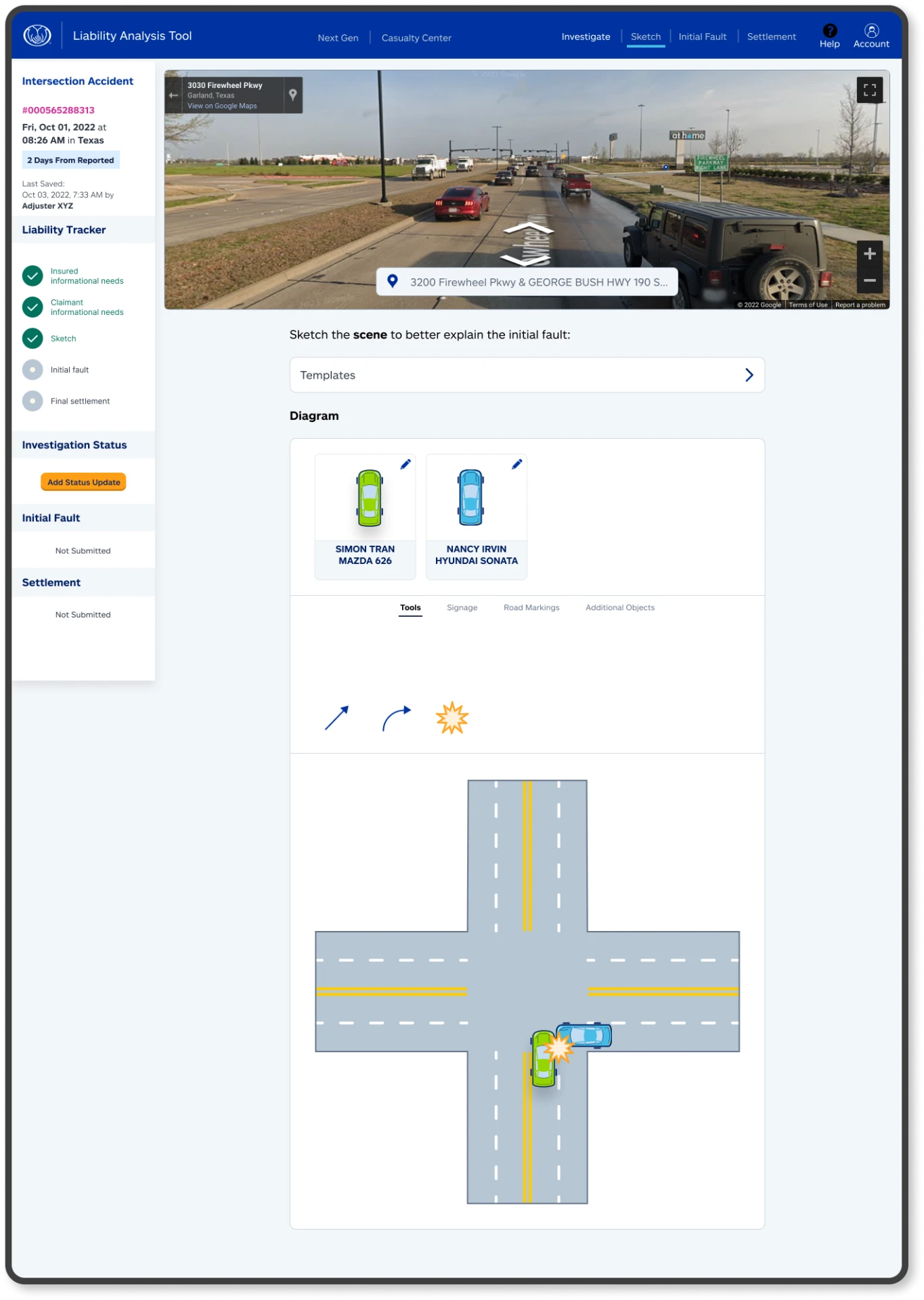The height and width of the screenshot is (1300, 924).
Task: Click the Sketch step checkmark
Action: tap(32, 338)
